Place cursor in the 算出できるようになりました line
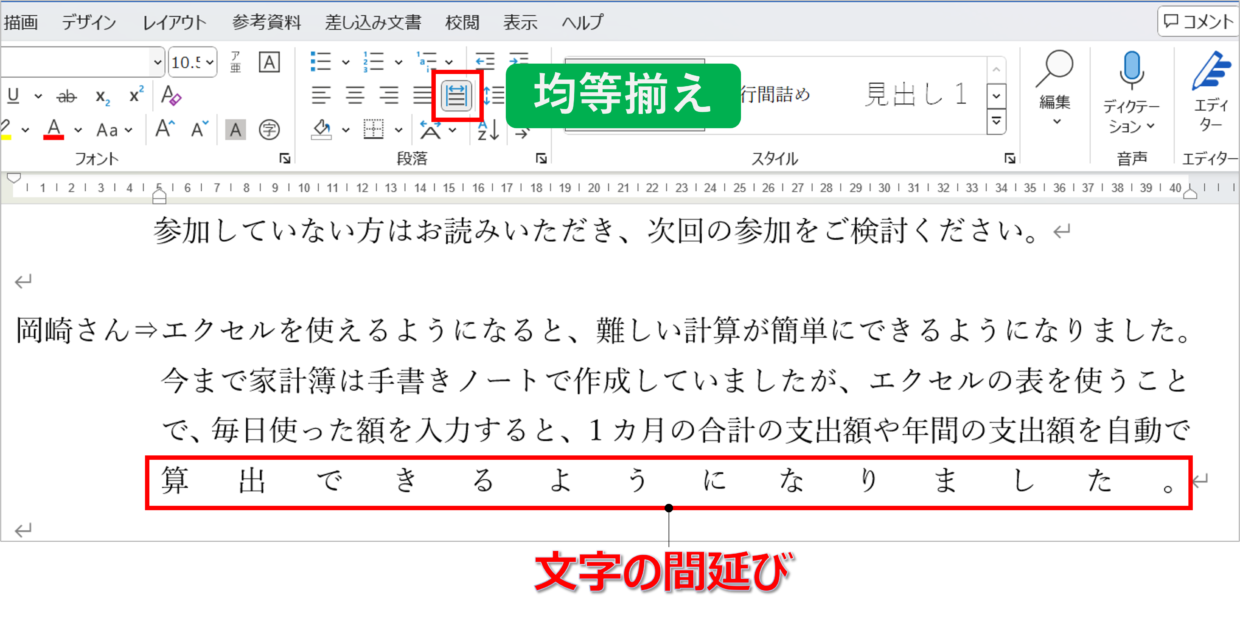1240x622 pixels. pos(668,483)
